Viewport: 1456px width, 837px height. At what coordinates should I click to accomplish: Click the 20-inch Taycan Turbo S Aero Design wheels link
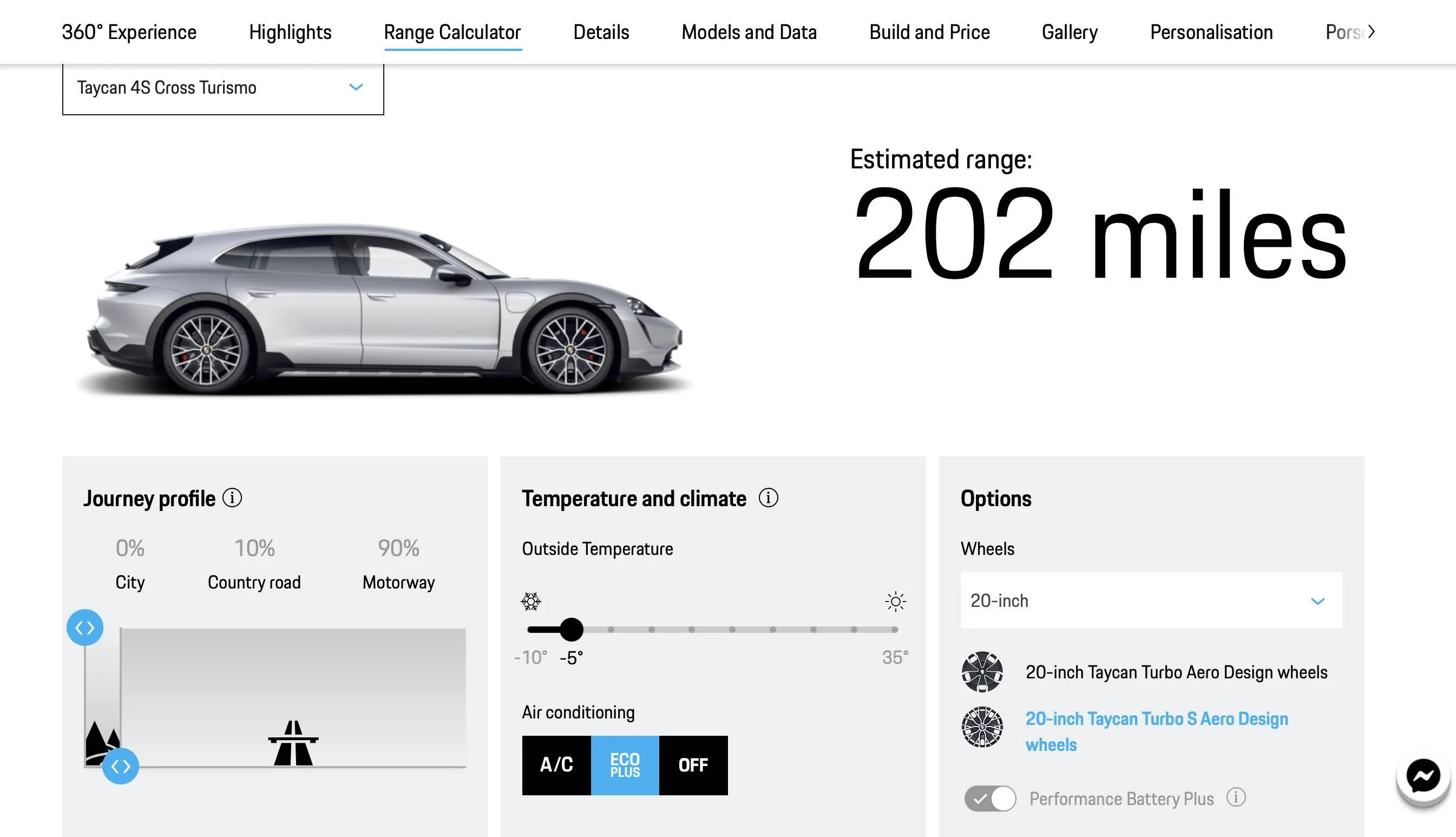click(x=1157, y=731)
